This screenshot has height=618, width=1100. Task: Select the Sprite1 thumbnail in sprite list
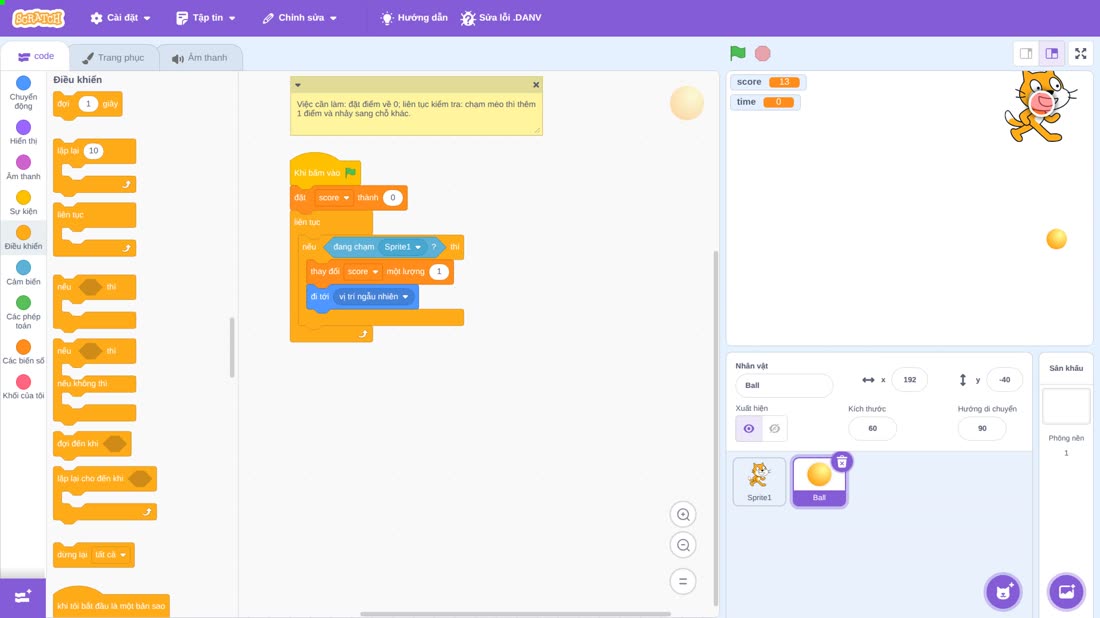759,481
